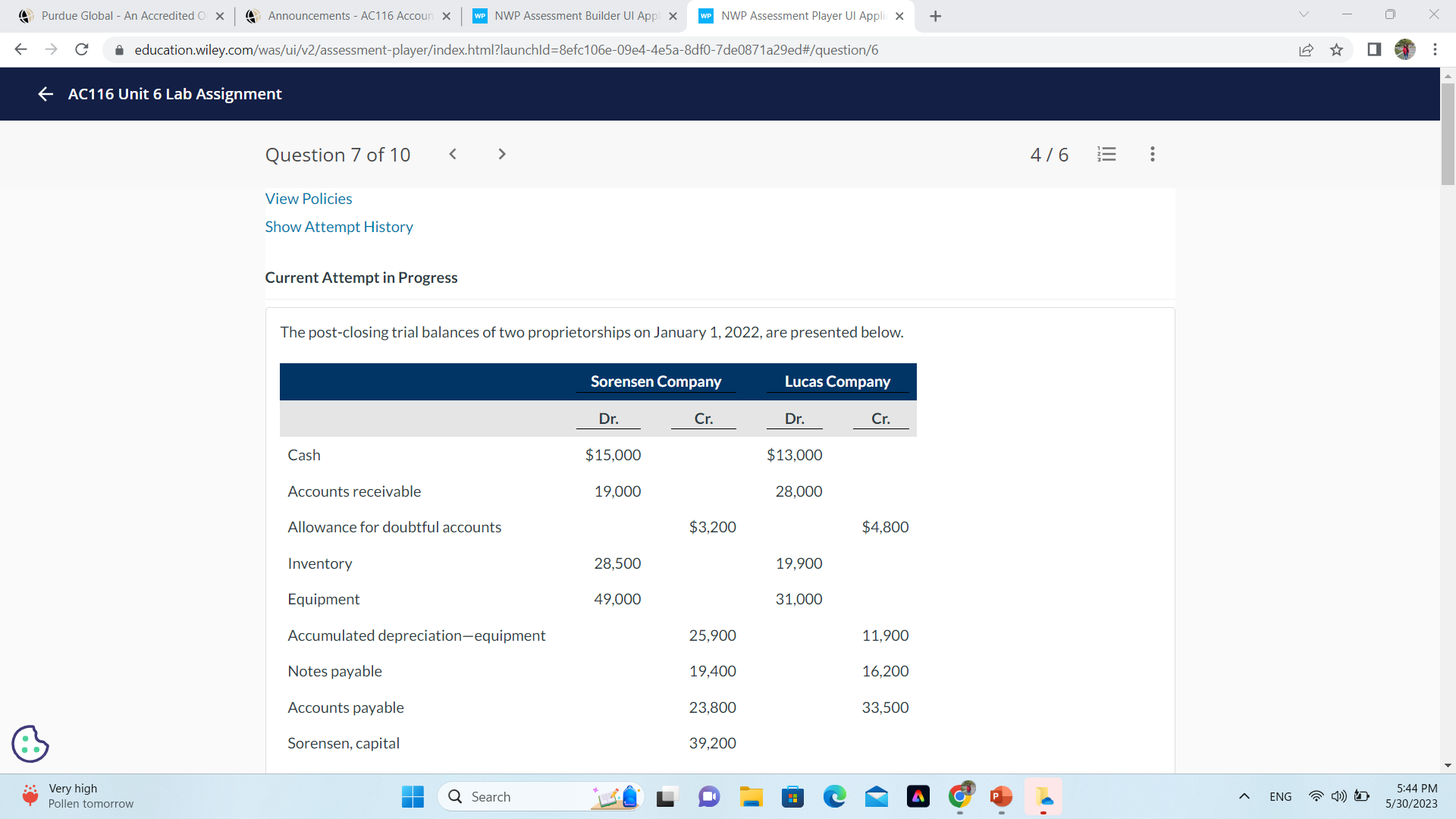This screenshot has height=819, width=1456.
Task: Bookmark the page with the star icon
Action: [1336, 49]
